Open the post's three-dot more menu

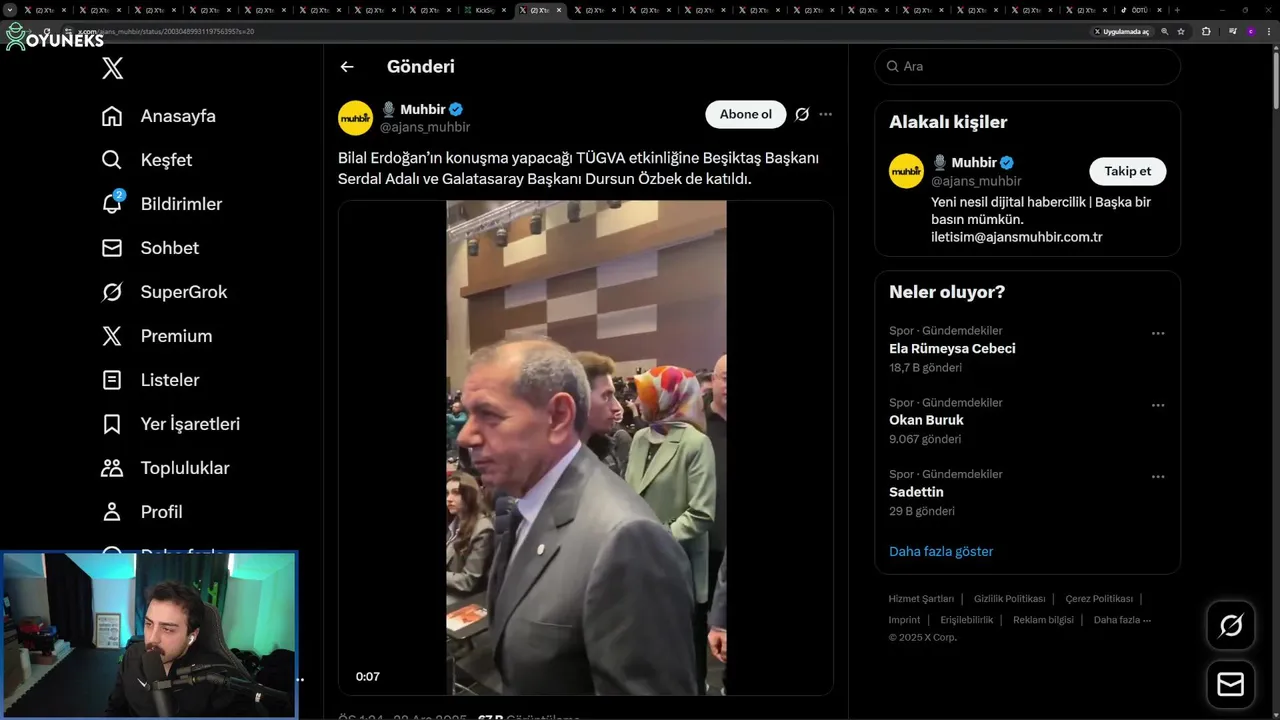pos(826,114)
